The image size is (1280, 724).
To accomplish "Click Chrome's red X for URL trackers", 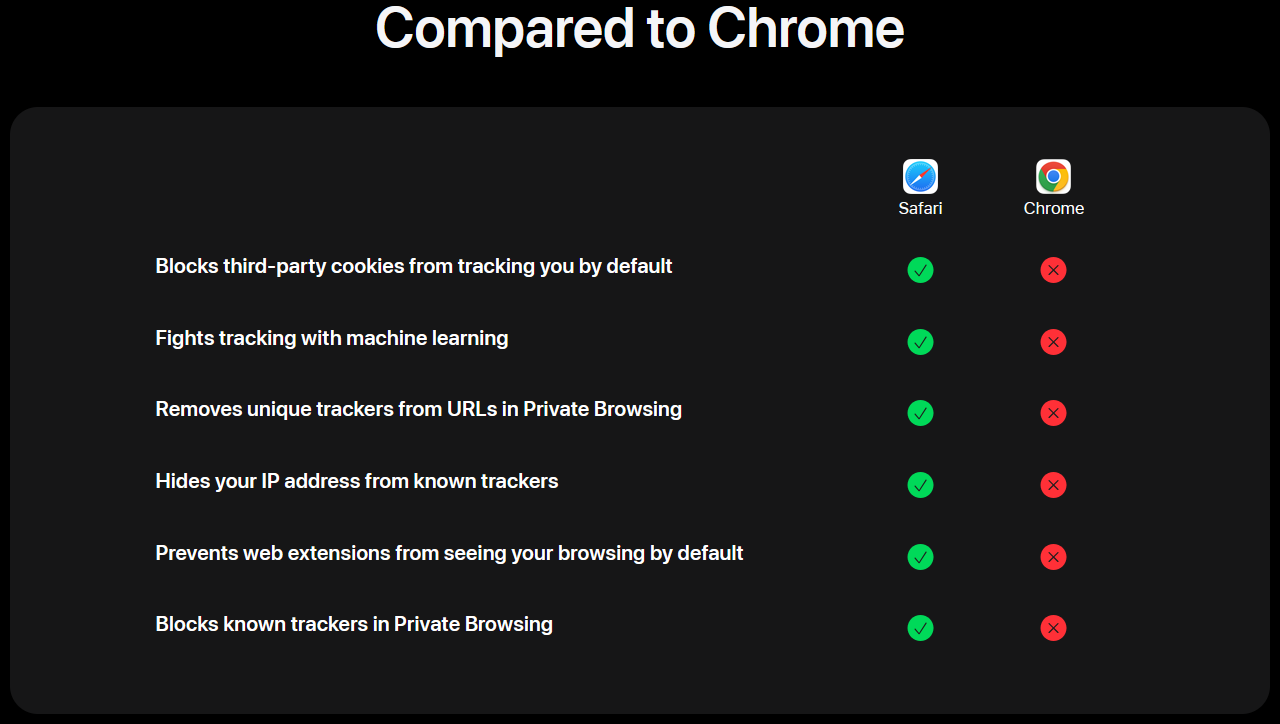I will (x=1053, y=413).
